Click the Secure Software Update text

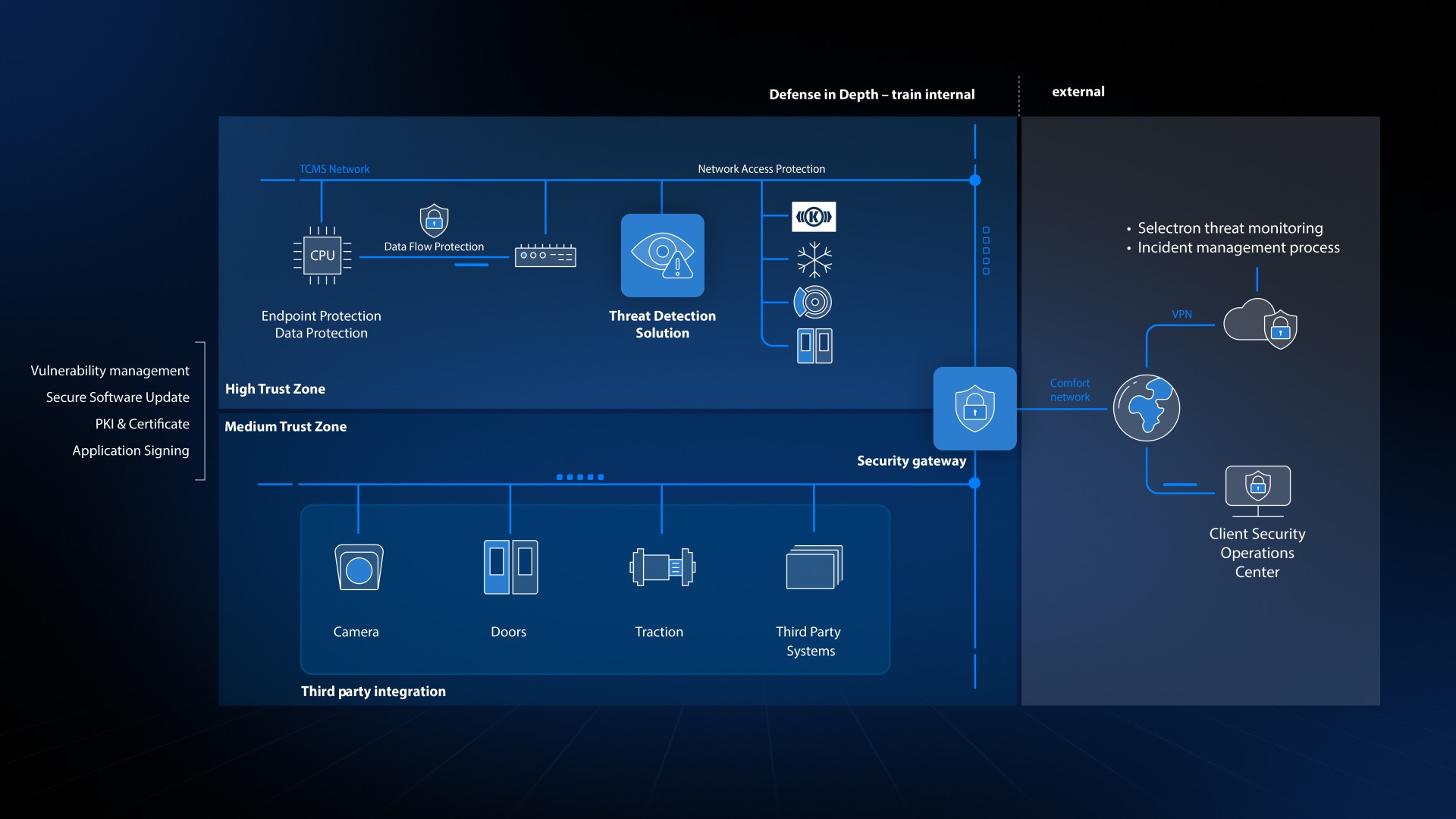[x=118, y=397]
